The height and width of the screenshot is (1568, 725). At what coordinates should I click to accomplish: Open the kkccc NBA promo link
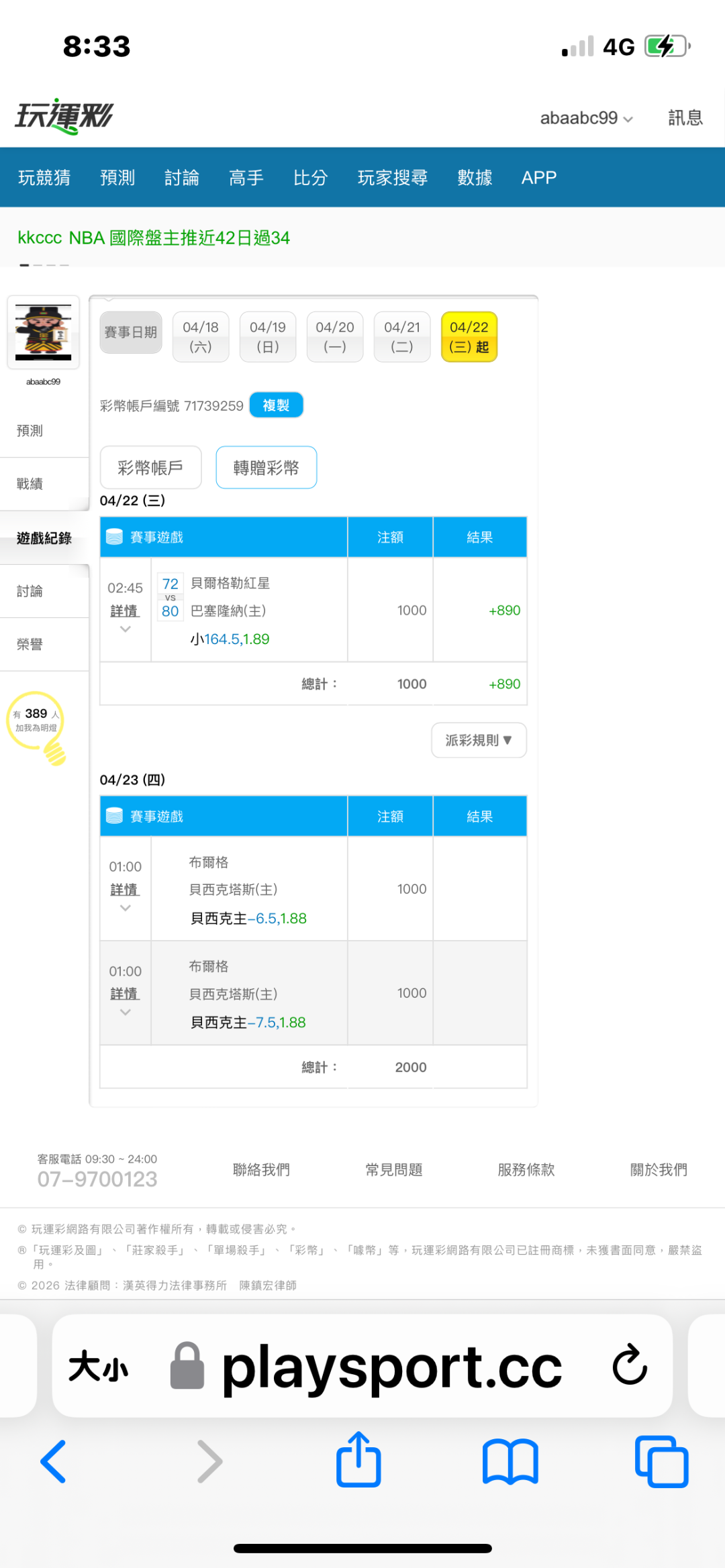coord(154,238)
